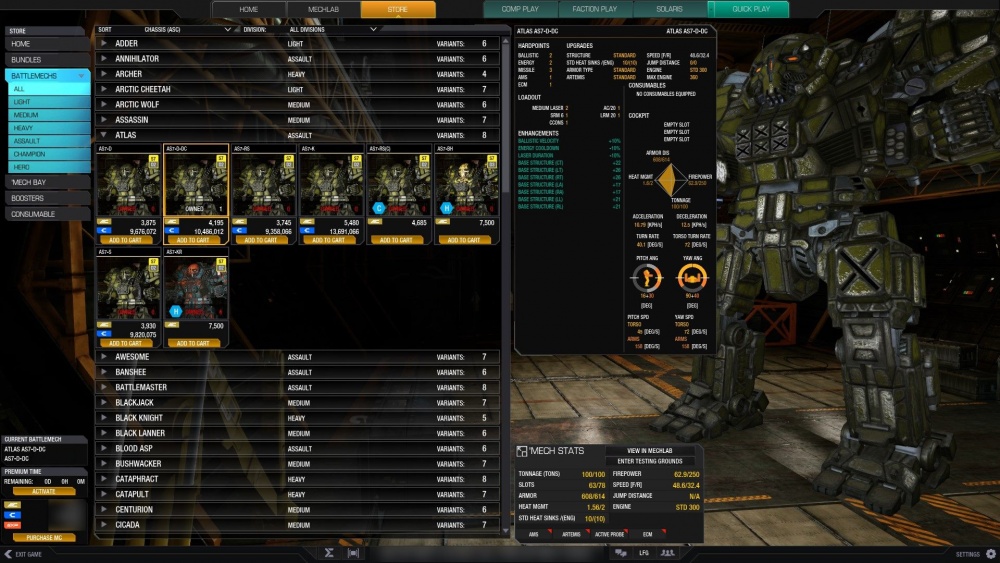Click the yaw angle gauge icon

click(692, 277)
